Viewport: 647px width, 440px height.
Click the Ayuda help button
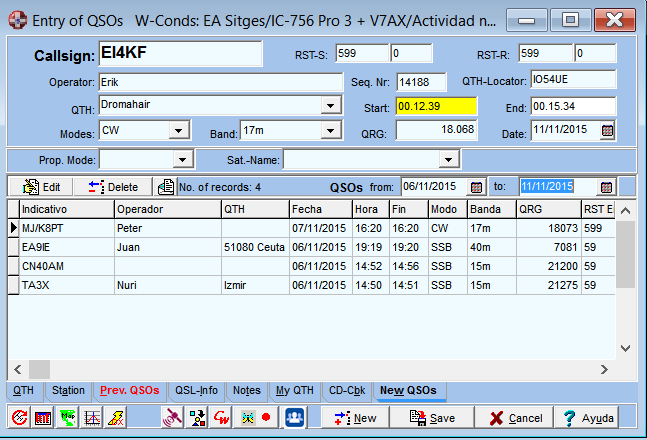click(588, 418)
